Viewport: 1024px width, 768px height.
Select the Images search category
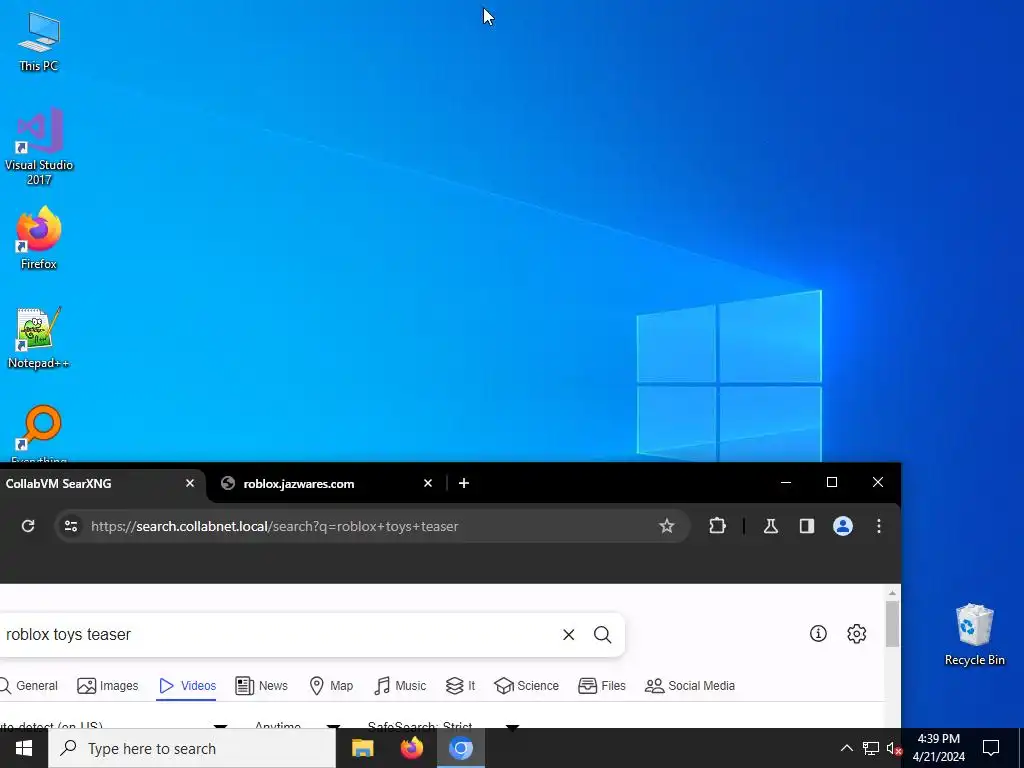pyautogui.click(x=108, y=686)
